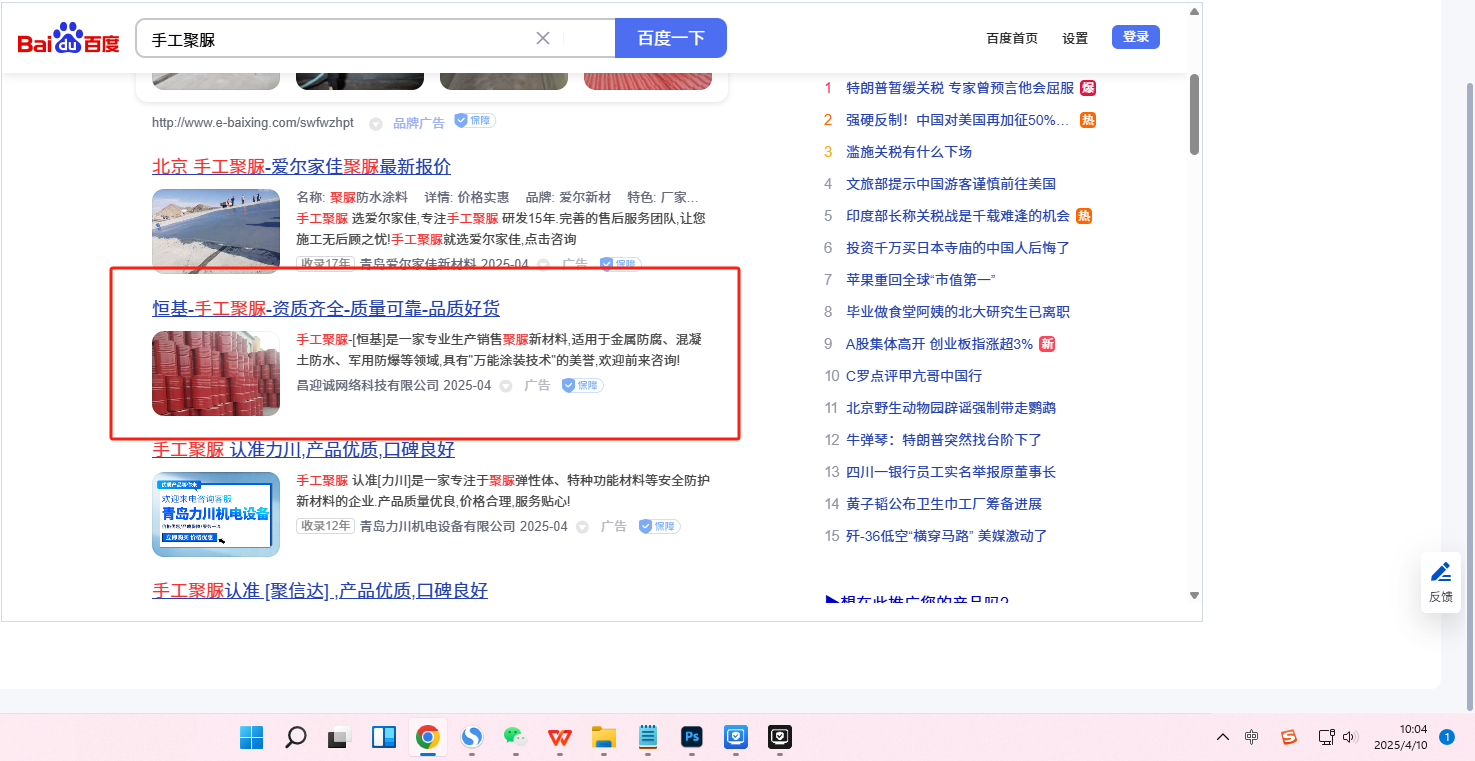Expand dropdown arrow beside e-baixing.com URL

click(376, 124)
